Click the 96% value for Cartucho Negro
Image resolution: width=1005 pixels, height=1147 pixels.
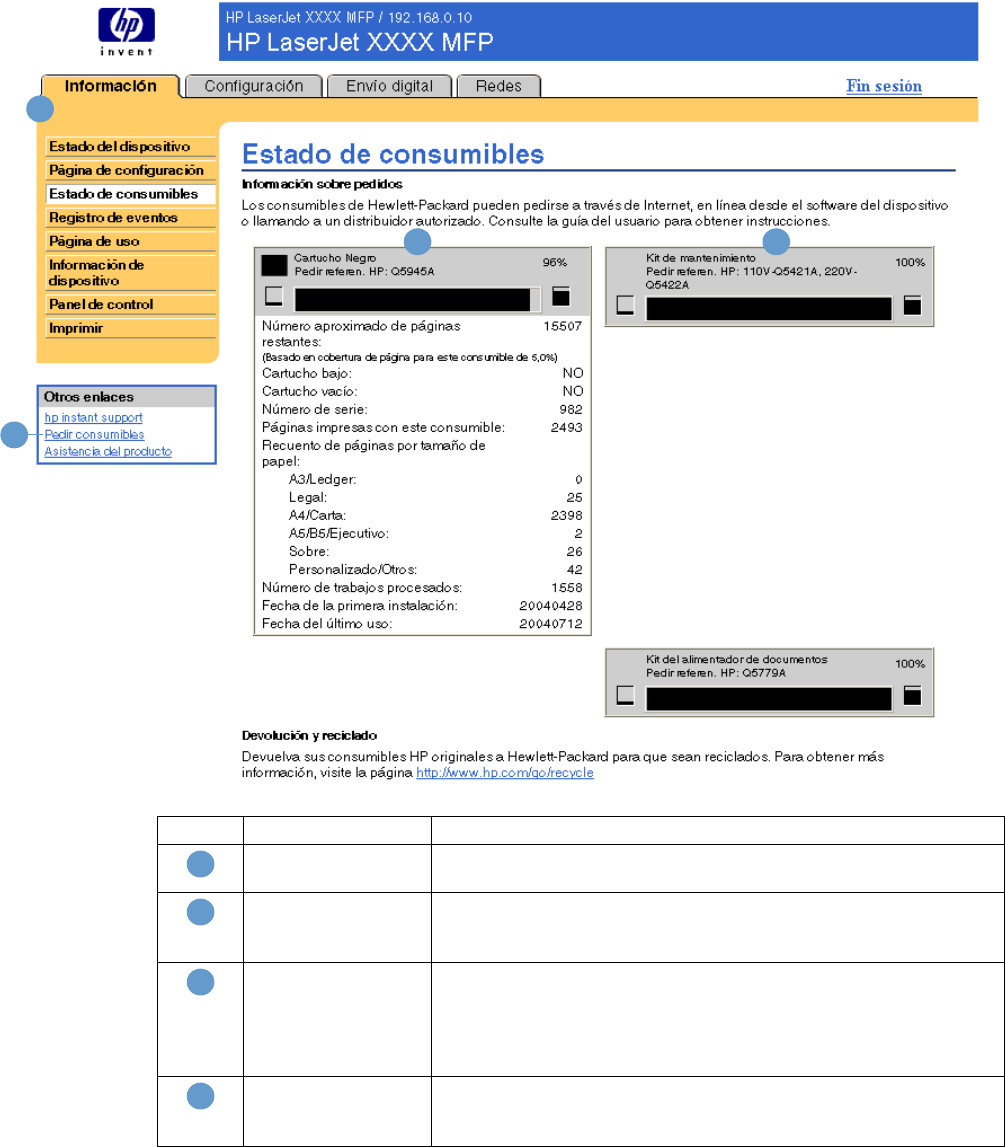[554, 262]
